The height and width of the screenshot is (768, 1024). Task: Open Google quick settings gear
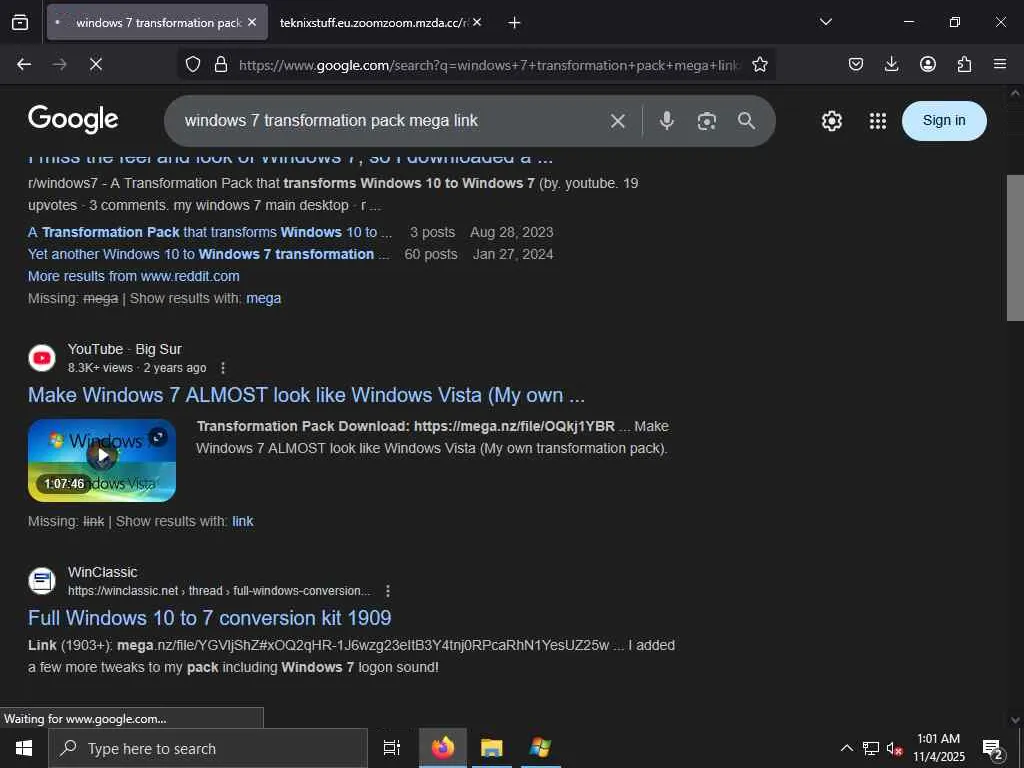(831, 121)
